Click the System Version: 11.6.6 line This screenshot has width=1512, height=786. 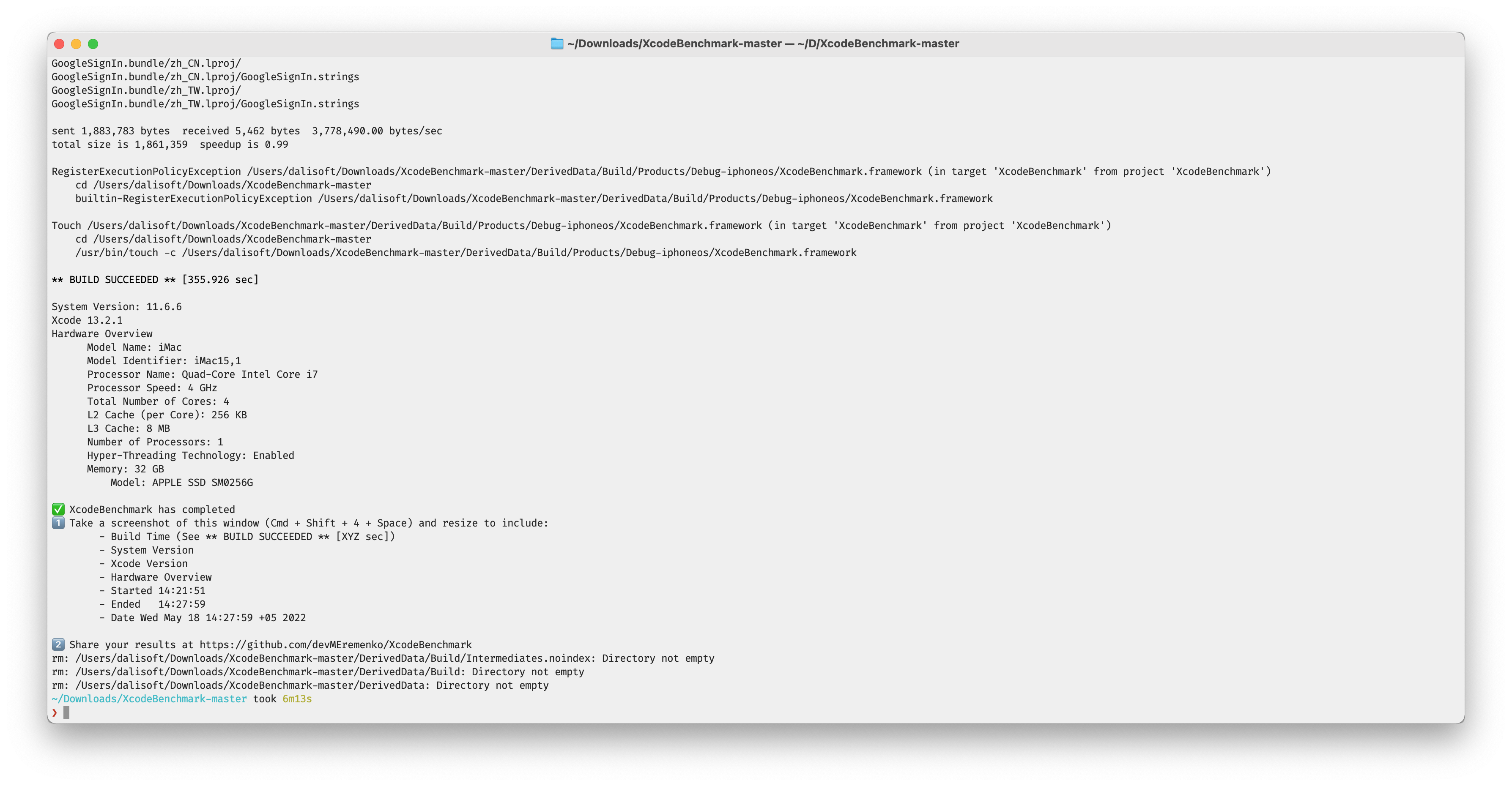117,306
